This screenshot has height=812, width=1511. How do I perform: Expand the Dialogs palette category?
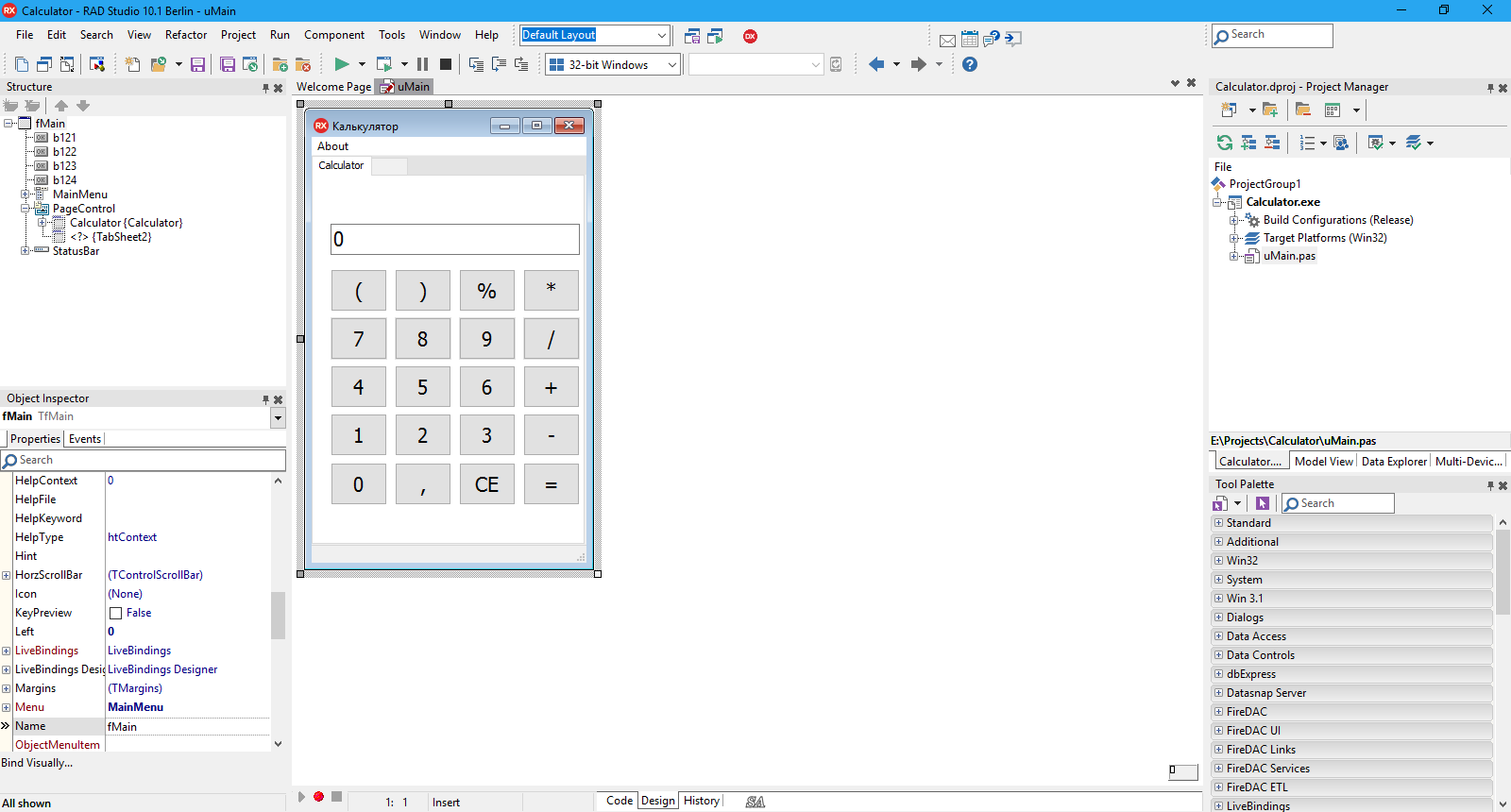pos(1218,617)
